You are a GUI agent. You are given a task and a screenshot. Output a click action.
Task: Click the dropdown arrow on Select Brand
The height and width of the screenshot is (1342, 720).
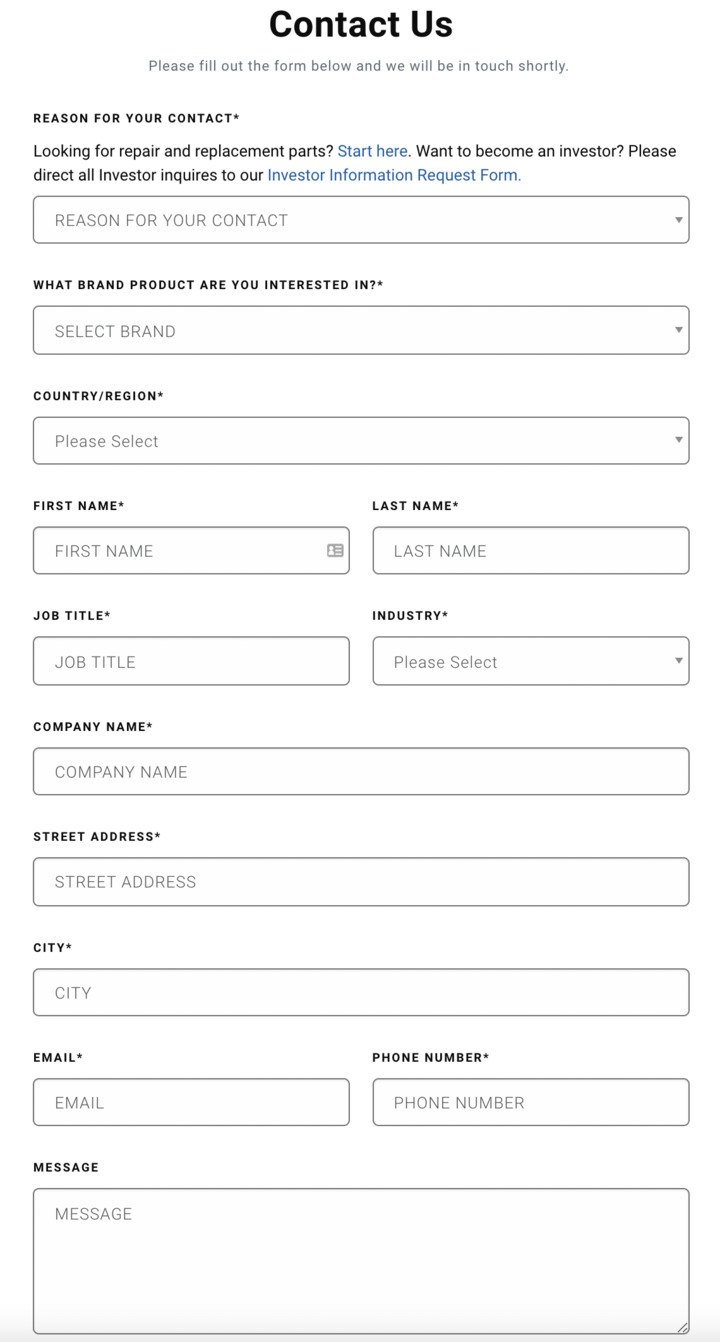pyautogui.click(x=679, y=329)
